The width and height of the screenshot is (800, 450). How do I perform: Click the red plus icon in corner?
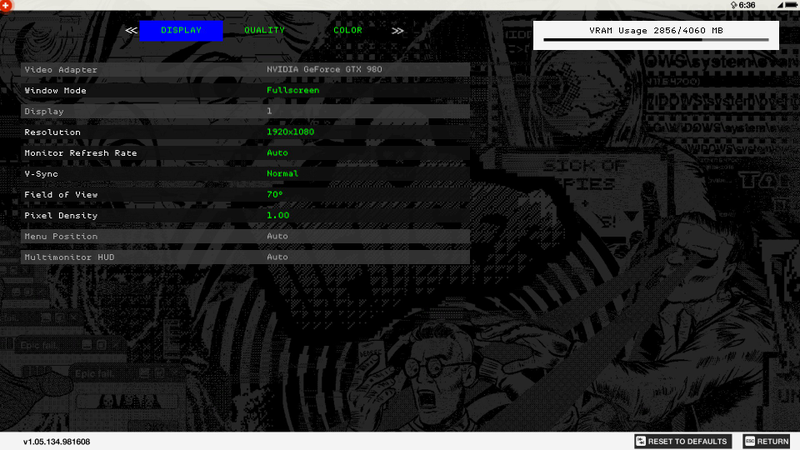6,6
